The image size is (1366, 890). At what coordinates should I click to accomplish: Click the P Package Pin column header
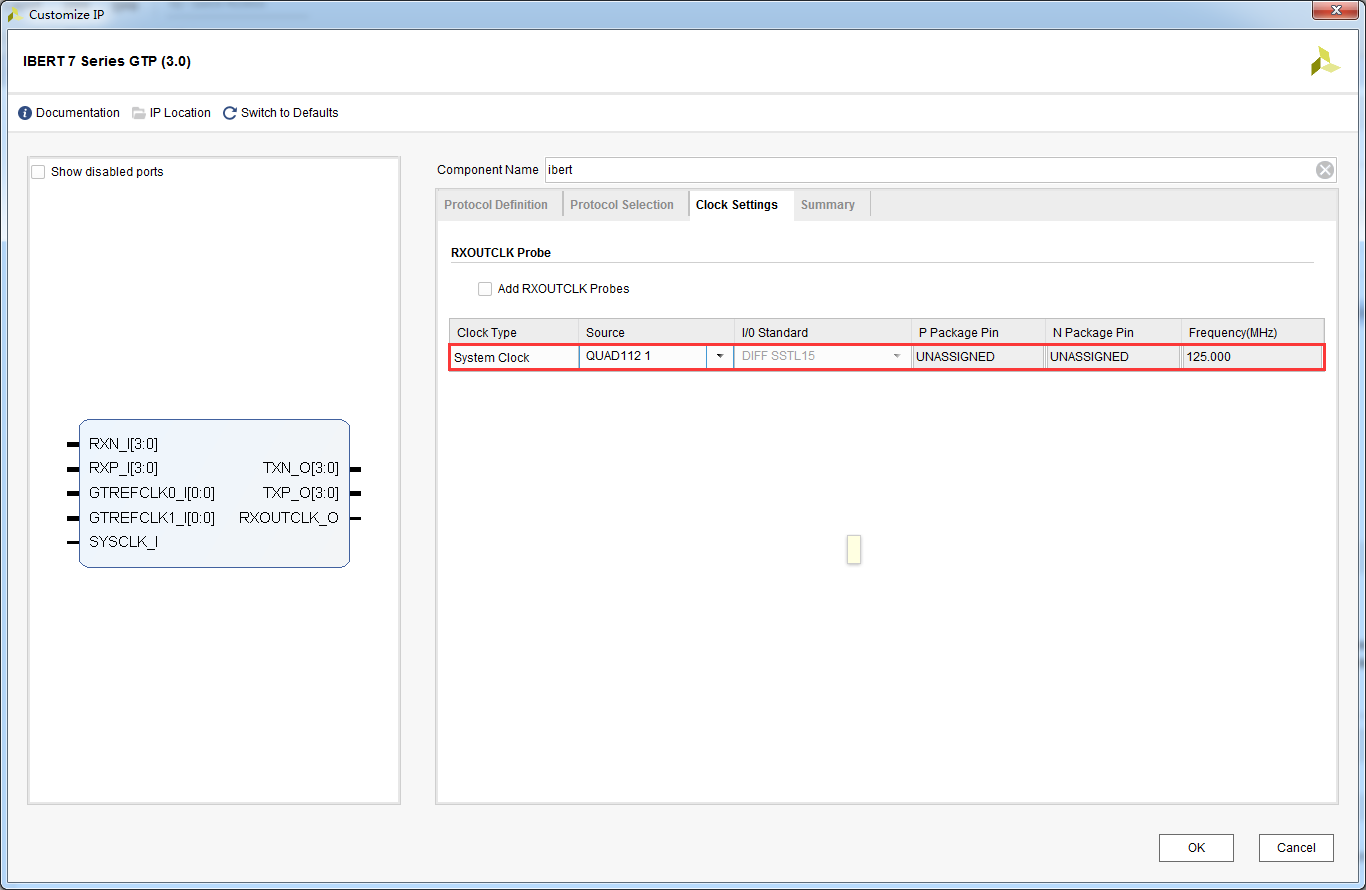[979, 332]
